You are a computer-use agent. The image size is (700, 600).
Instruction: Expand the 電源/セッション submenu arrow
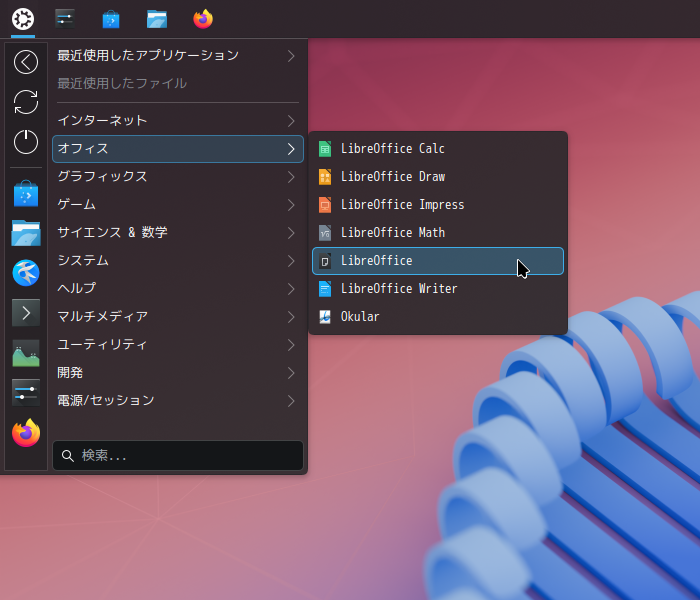[x=291, y=401]
